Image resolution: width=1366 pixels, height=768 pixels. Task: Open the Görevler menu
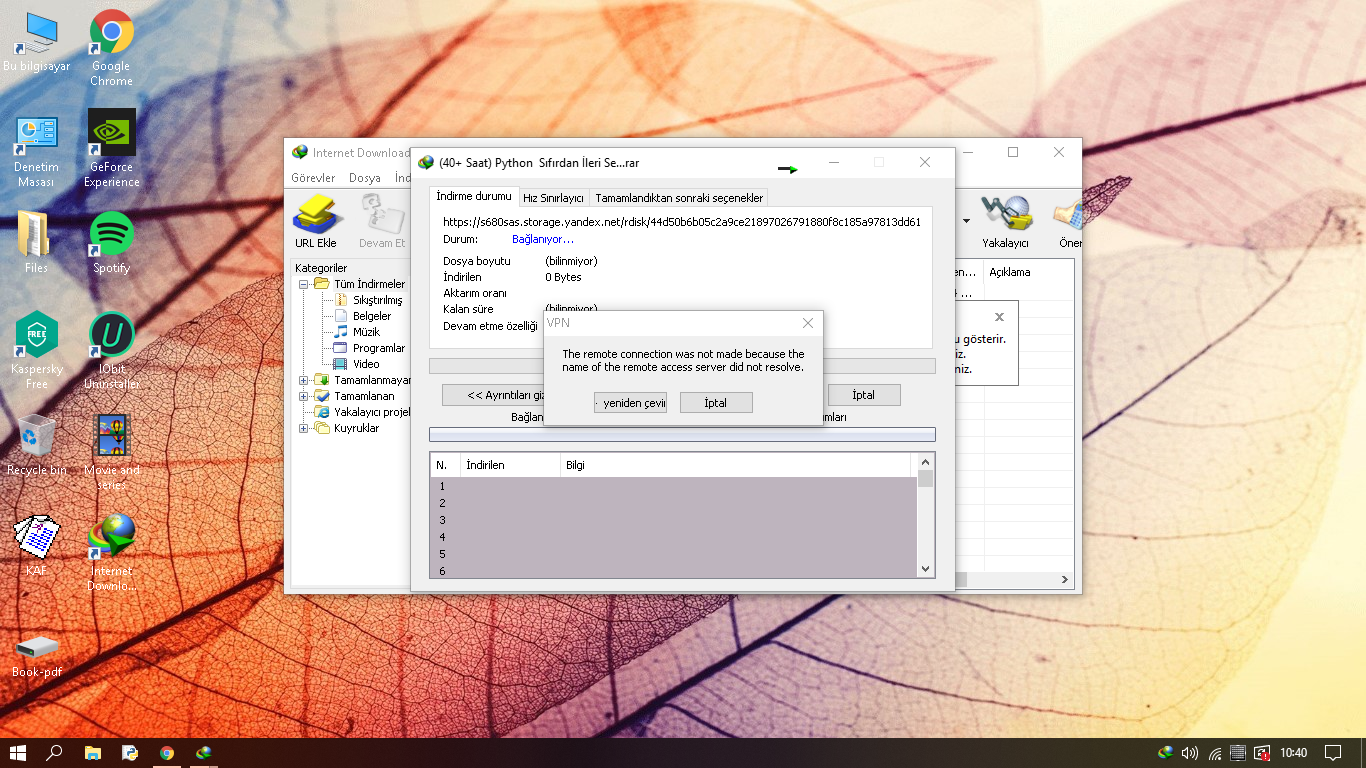coord(313,178)
